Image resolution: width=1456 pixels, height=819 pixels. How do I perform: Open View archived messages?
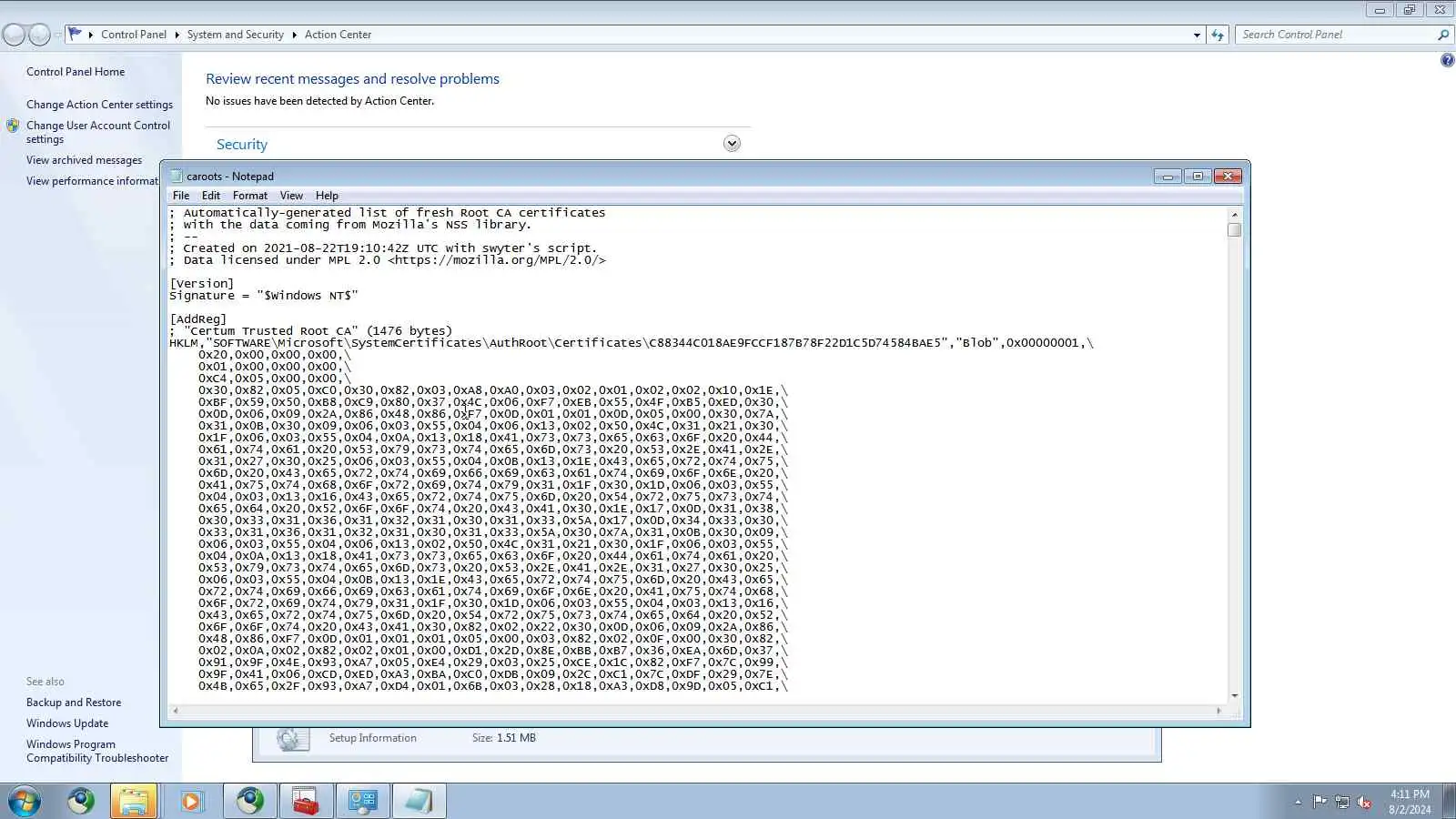pos(84,160)
